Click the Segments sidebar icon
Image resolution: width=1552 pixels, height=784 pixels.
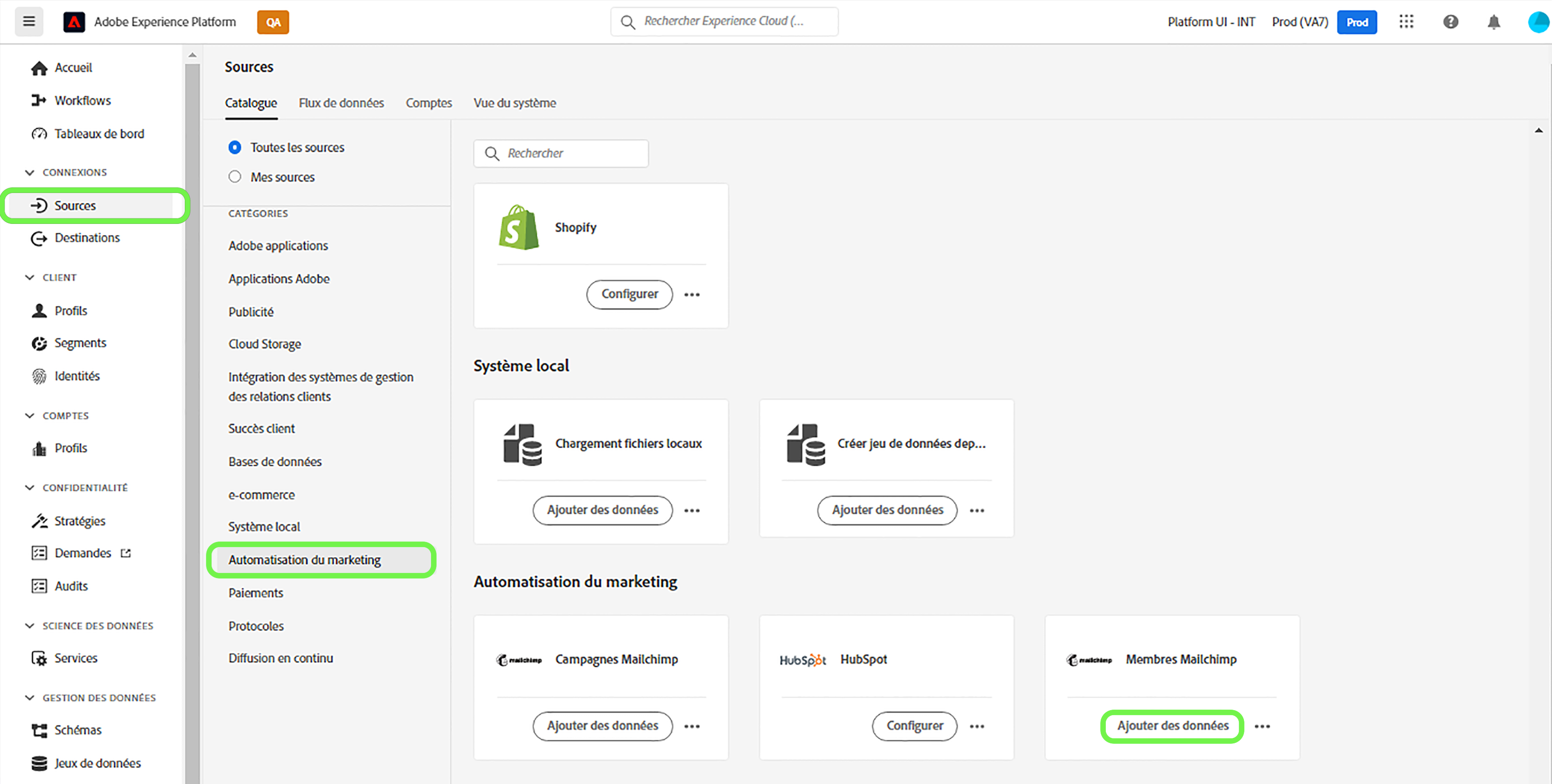39,343
